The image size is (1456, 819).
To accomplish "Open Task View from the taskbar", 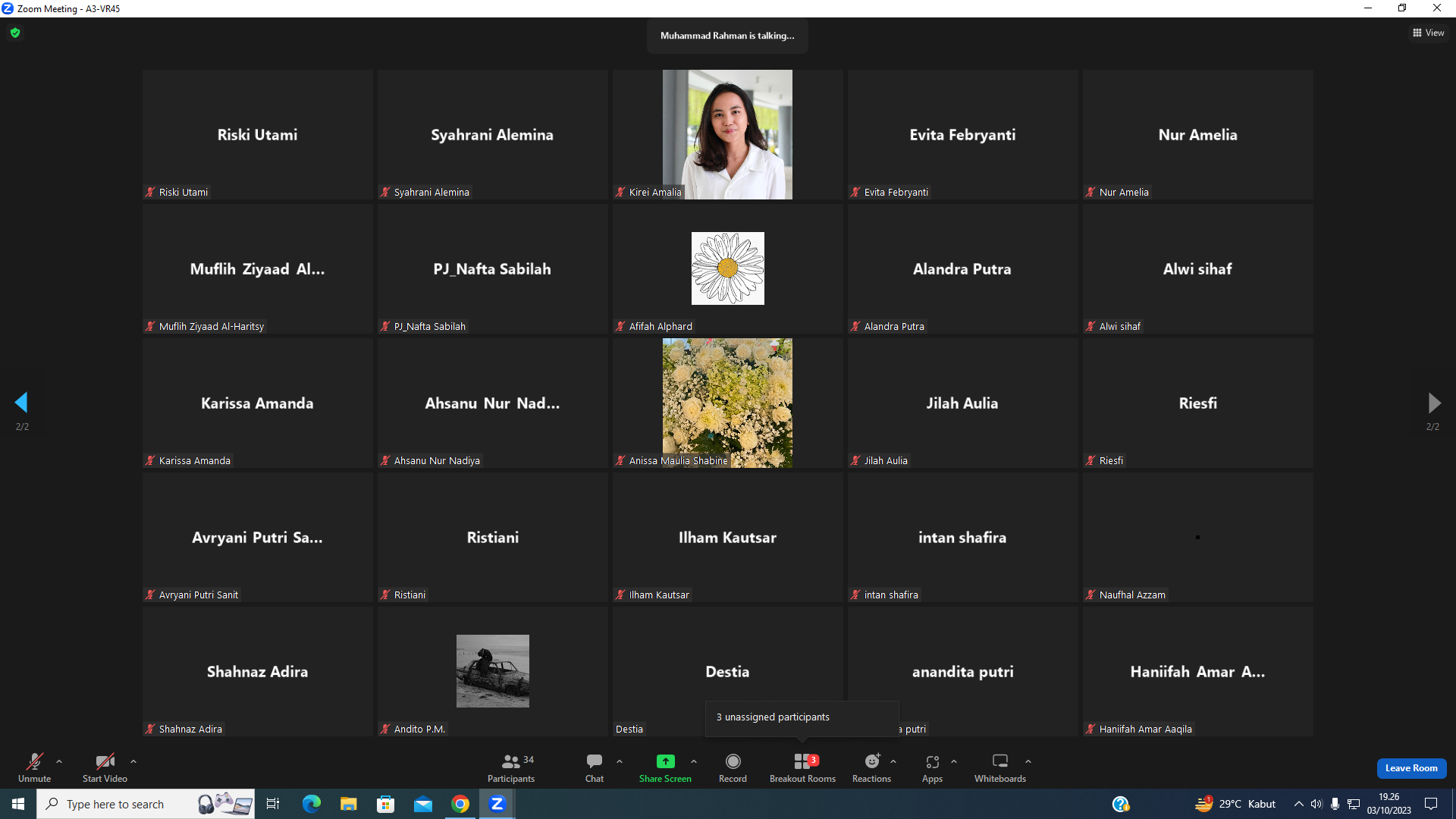I will [273, 804].
